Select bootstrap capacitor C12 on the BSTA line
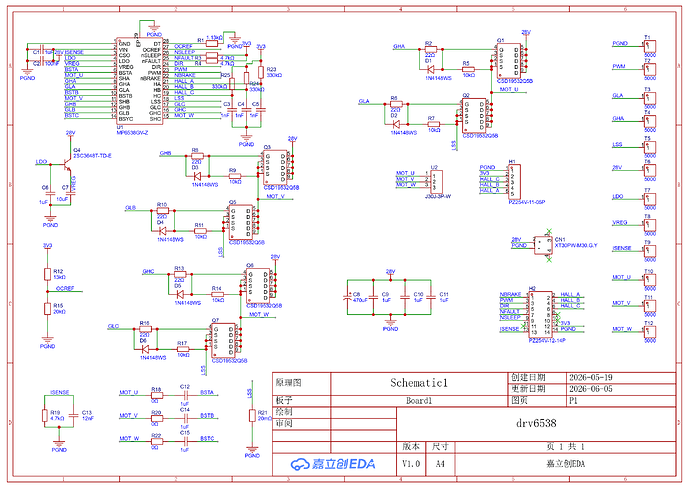The width and height of the screenshot is (689, 488). [x=185, y=395]
